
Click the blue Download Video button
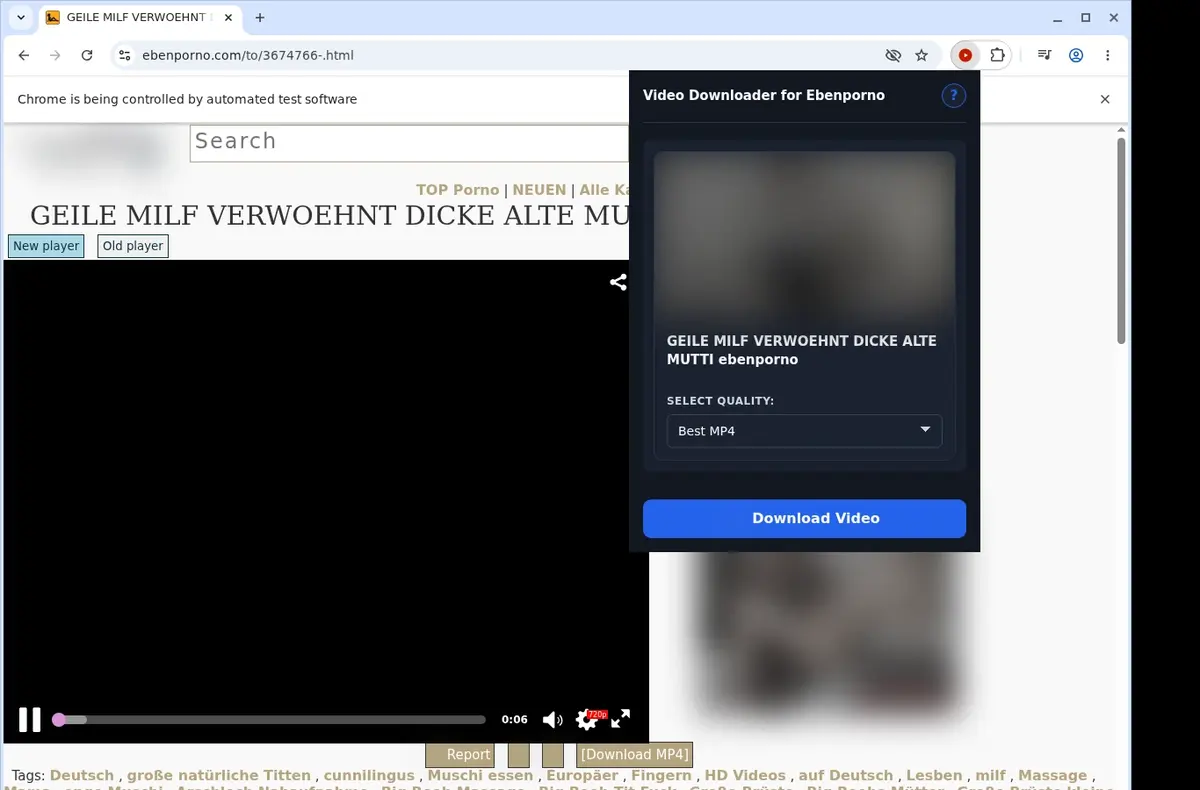(x=804, y=518)
